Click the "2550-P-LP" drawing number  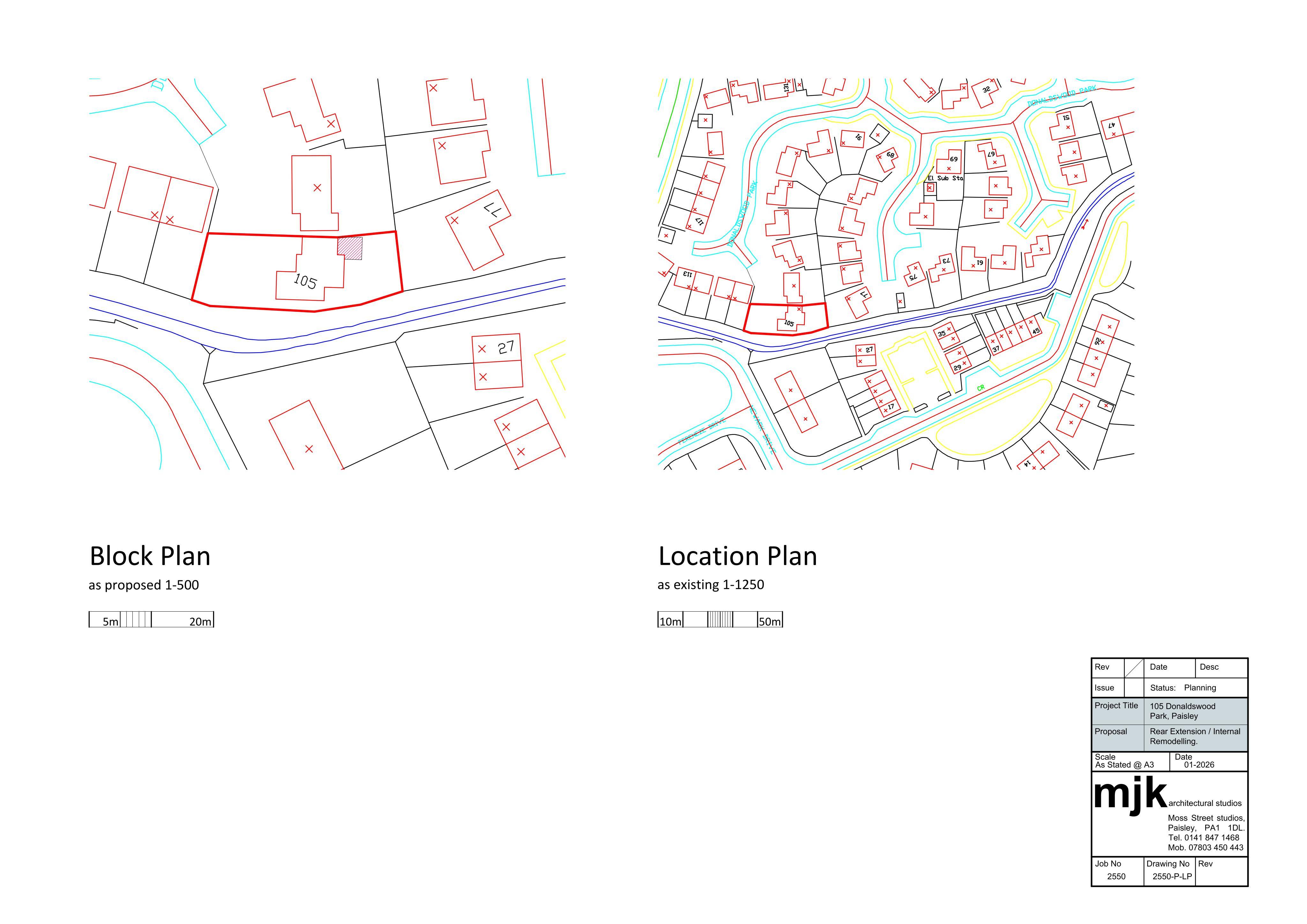click(1172, 877)
